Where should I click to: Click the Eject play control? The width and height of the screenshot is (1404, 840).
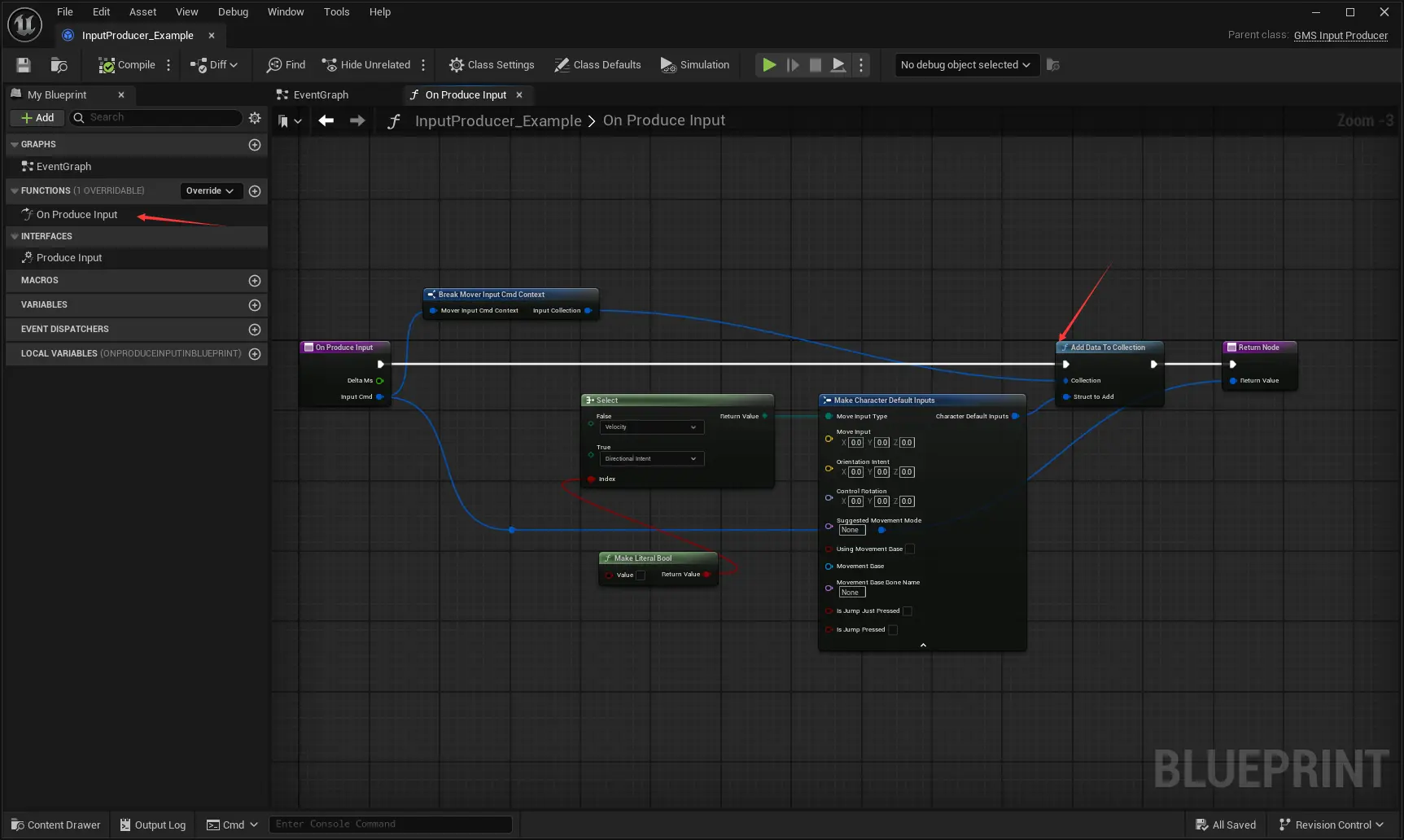tap(838, 65)
